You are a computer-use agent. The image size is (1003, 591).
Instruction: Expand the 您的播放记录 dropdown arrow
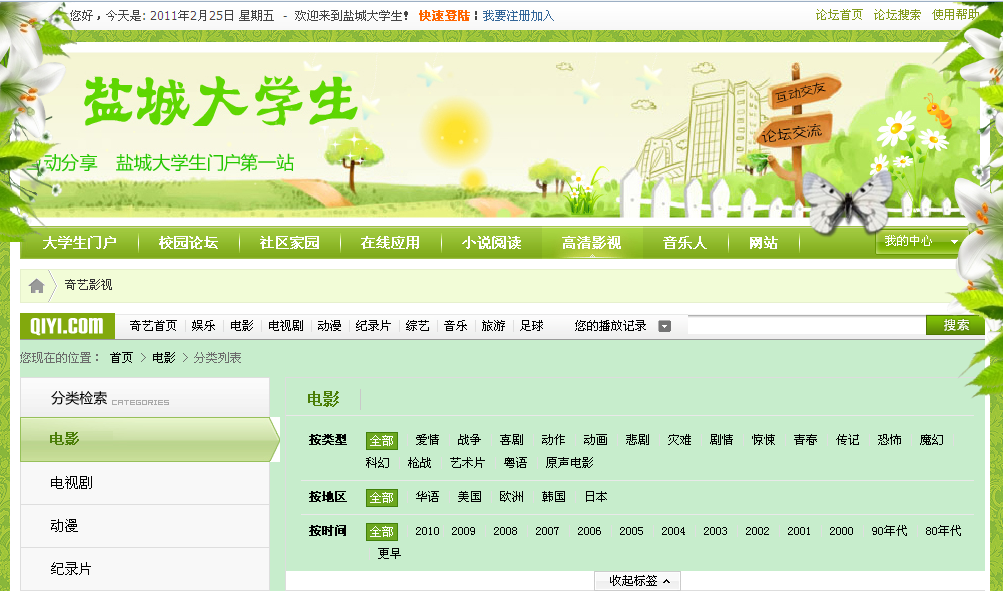tap(663, 325)
